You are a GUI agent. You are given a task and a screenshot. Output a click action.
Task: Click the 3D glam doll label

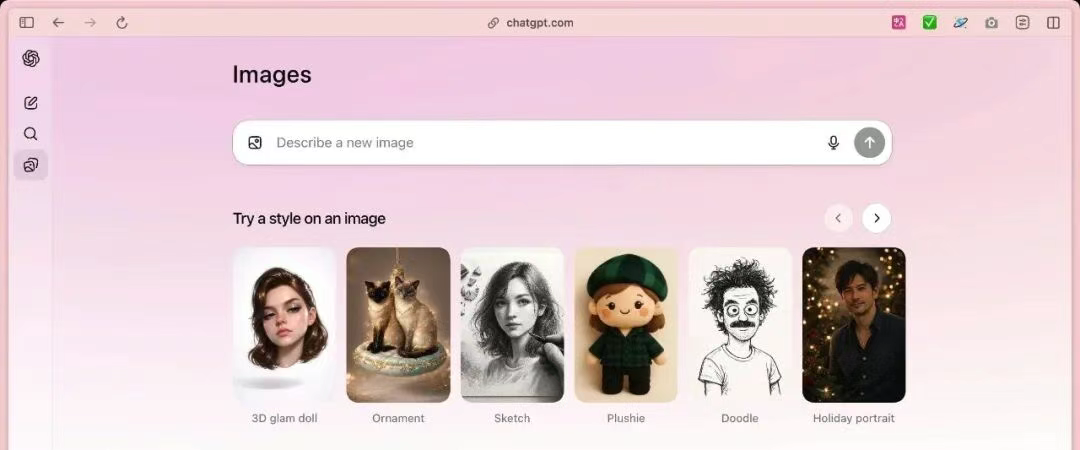[x=284, y=418]
